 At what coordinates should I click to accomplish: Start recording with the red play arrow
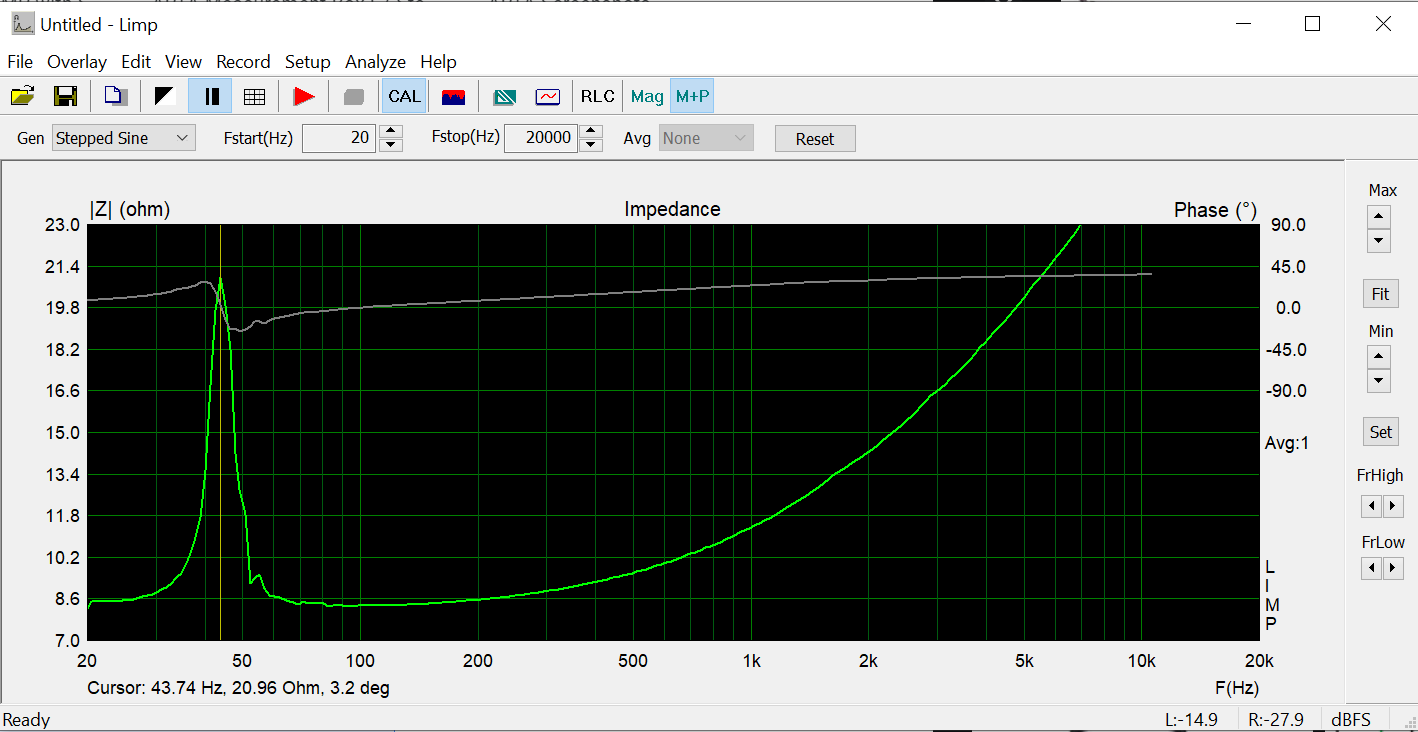tap(304, 96)
